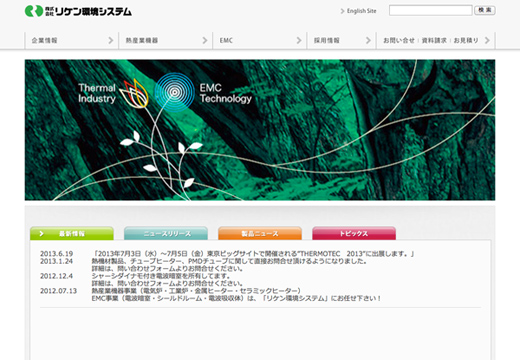Click the chevron after お見積り
The width and height of the screenshot is (520, 360).
[x=487, y=40]
